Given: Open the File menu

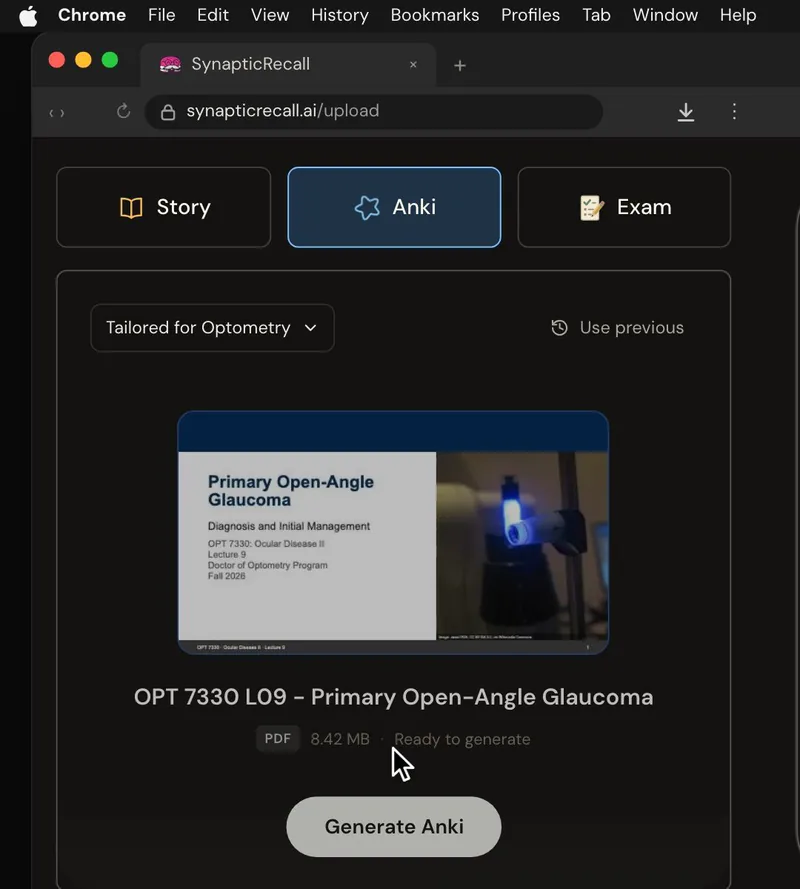Looking at the screenshot, I should [162, 15].
